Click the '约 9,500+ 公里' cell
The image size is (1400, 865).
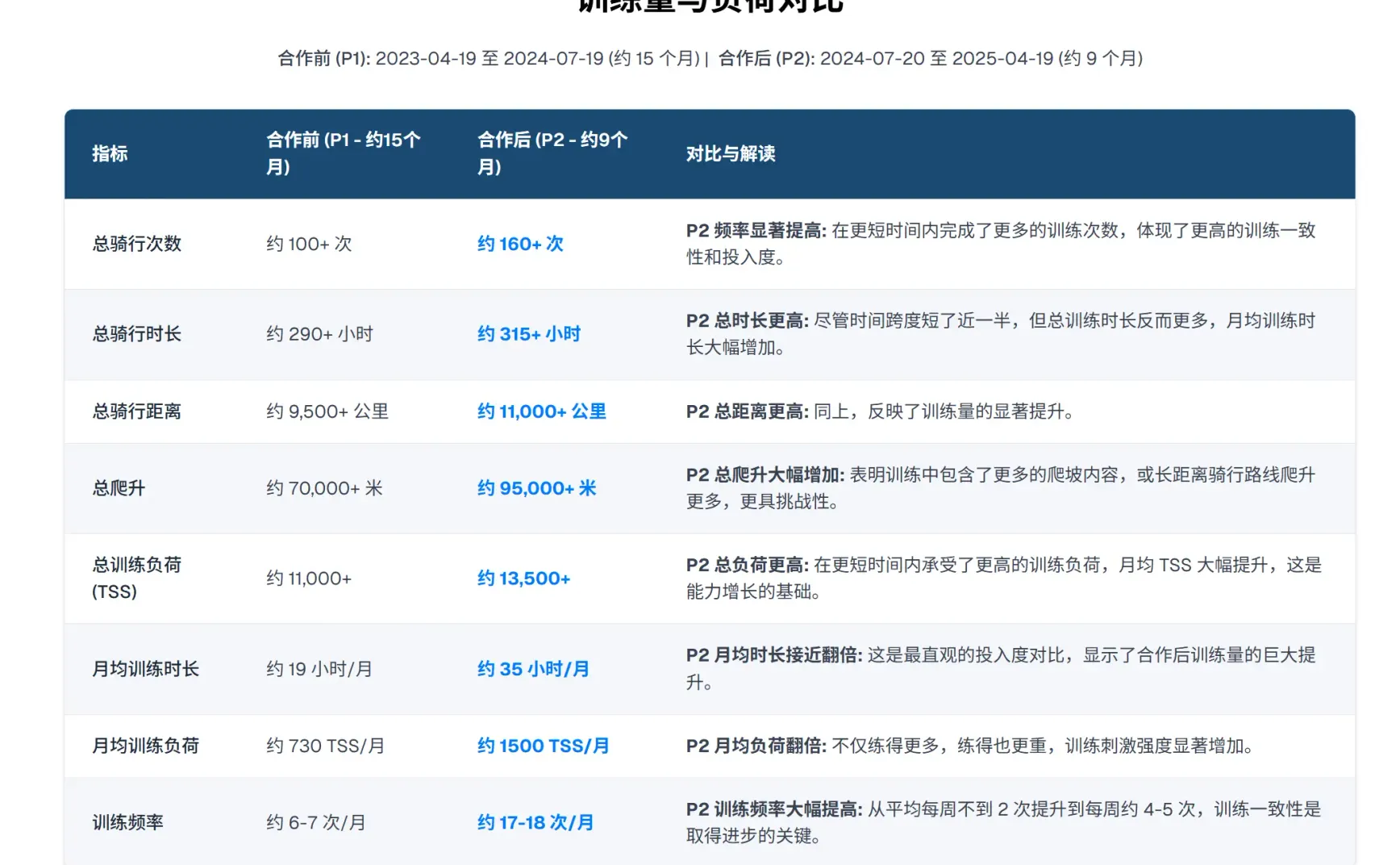pyautogui.click(x=327, y=412)
